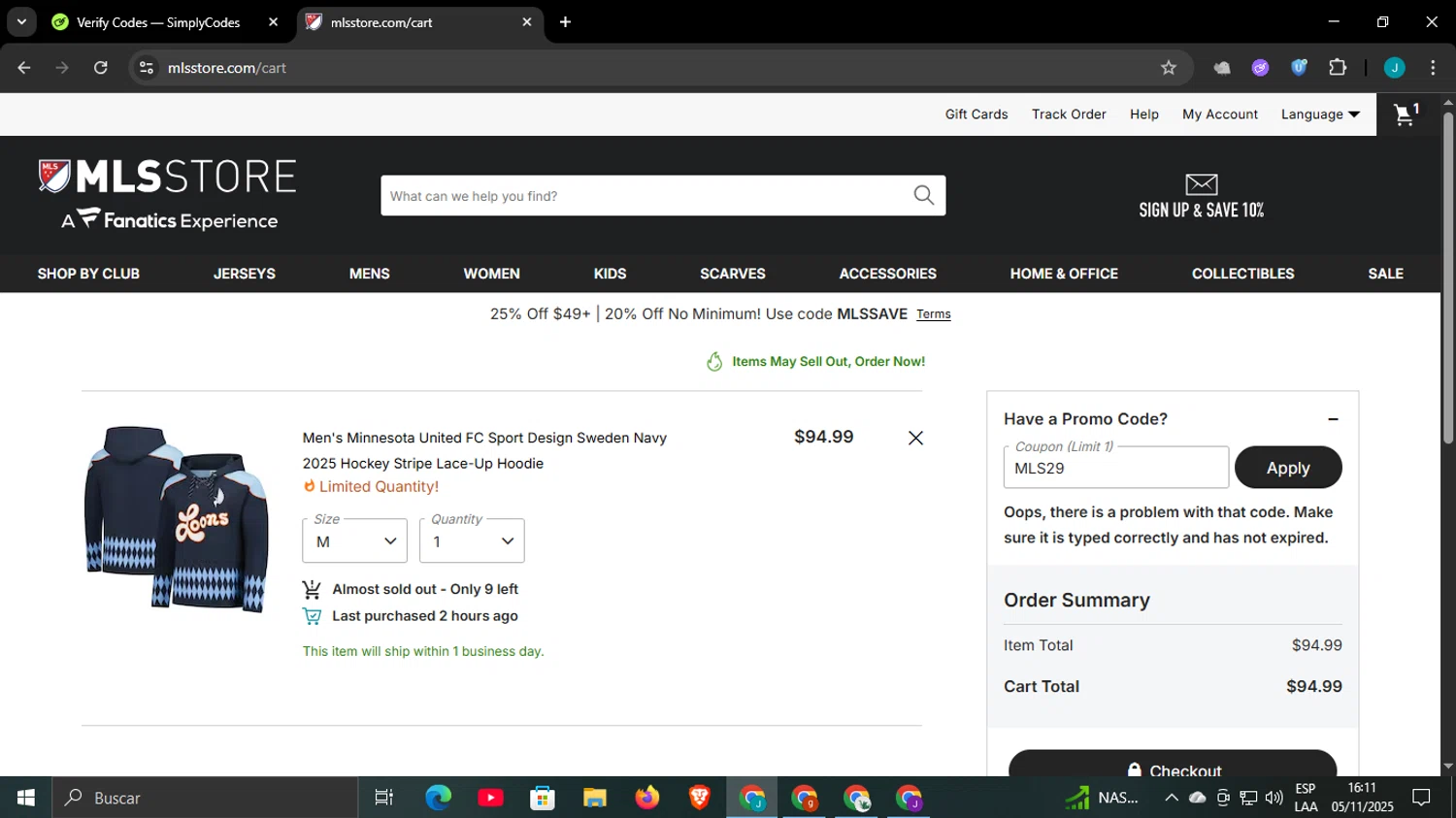The width and height of the screenshot is (1456, 818).
Task: Click the Bitwarden shield extension icon
Action: (x=1299, y=68)
